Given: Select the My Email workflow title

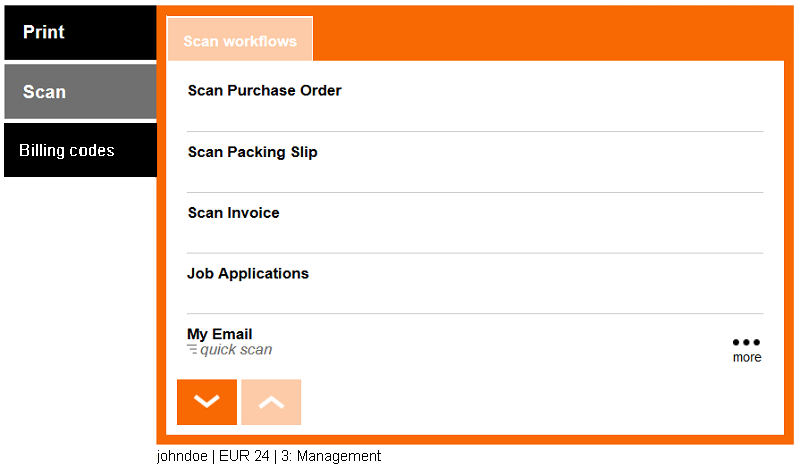Looking at the screenshot, I should [x=219, y=334].
